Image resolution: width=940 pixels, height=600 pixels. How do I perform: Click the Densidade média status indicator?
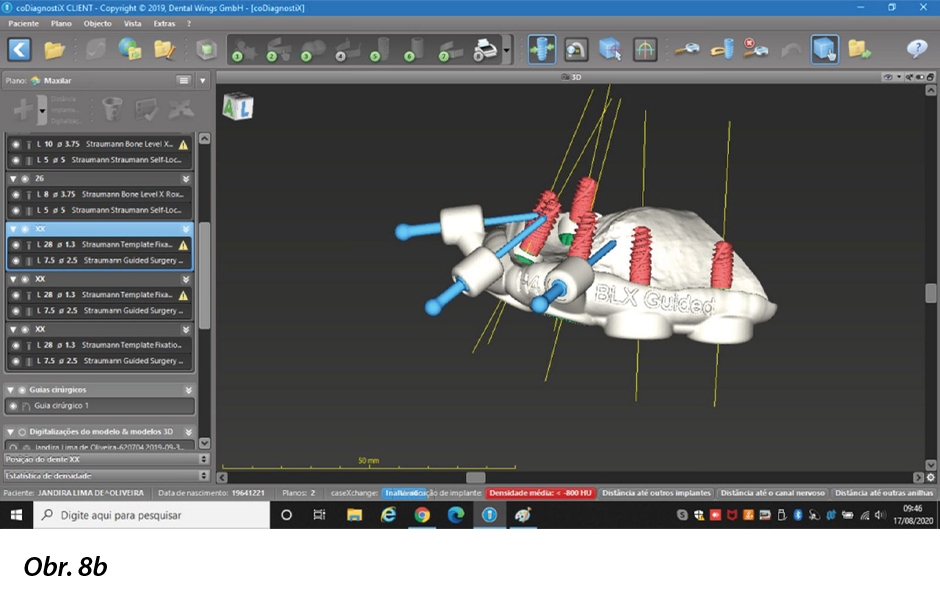(x=541, y=493)
